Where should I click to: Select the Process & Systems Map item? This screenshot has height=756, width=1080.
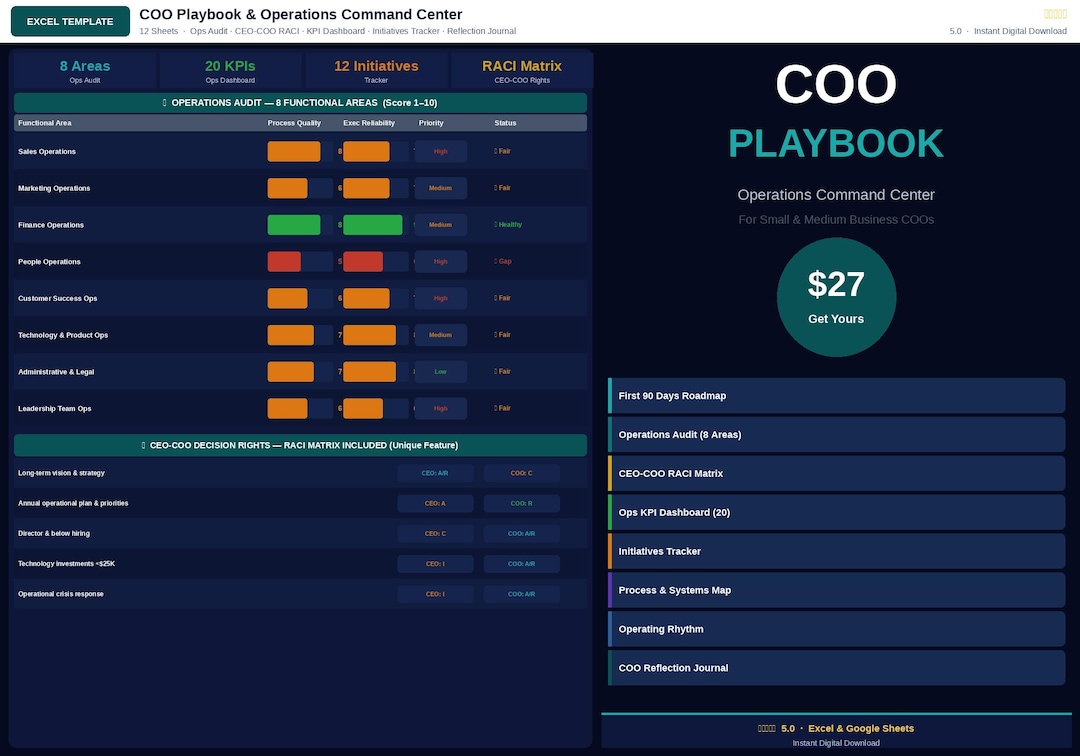[x=836, y=590]
